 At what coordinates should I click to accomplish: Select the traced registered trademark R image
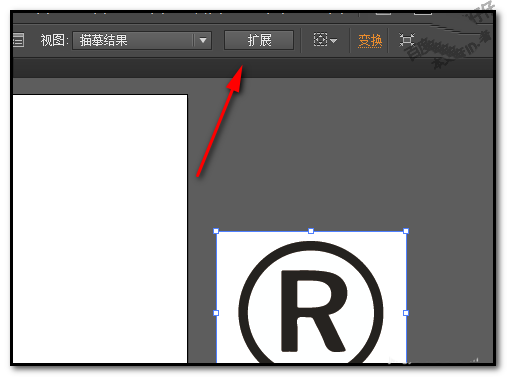tap(311, 297)
